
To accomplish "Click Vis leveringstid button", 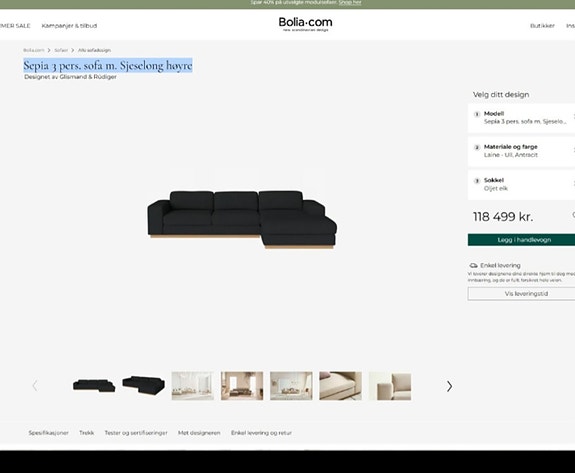I will coord(521,294).
